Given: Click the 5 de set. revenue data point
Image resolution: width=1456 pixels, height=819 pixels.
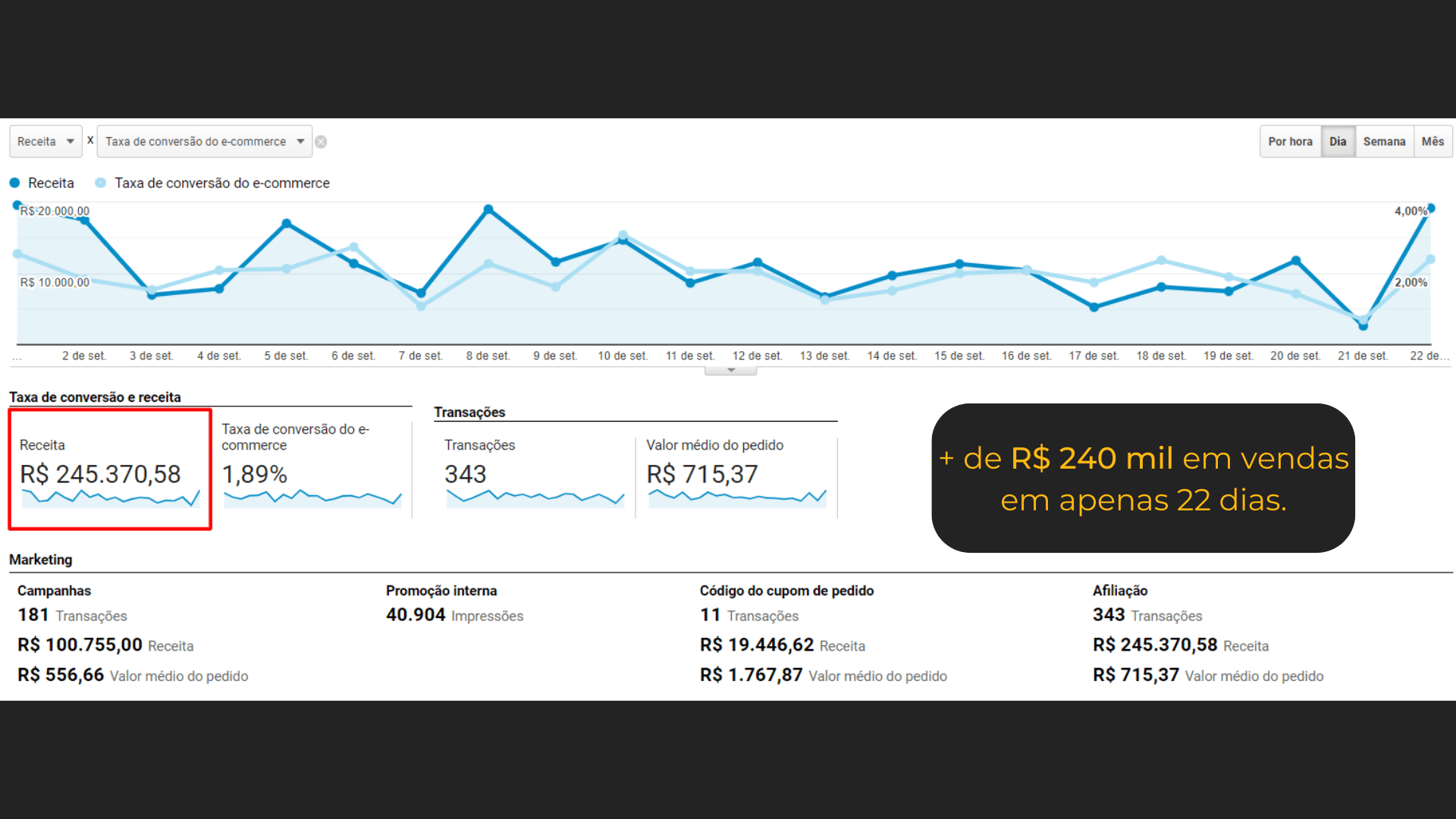Looking at the screenshot, I should click(287, 223).
